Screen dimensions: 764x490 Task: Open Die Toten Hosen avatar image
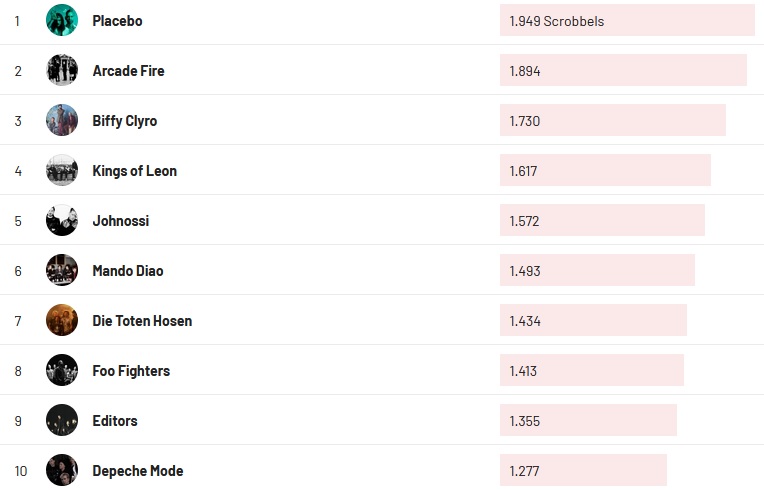(62, 320)
